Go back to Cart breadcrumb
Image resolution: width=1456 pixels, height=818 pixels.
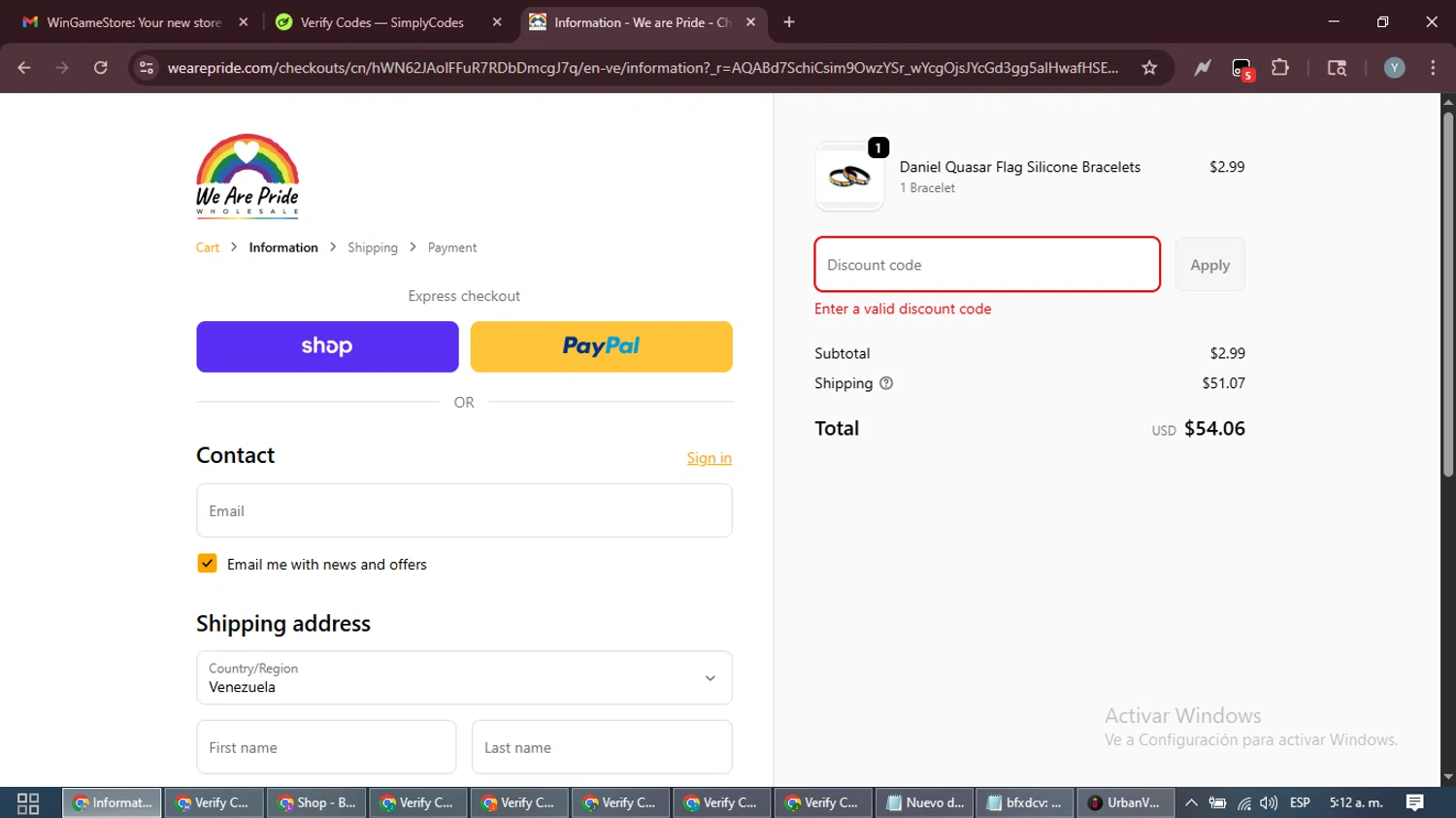208,247
